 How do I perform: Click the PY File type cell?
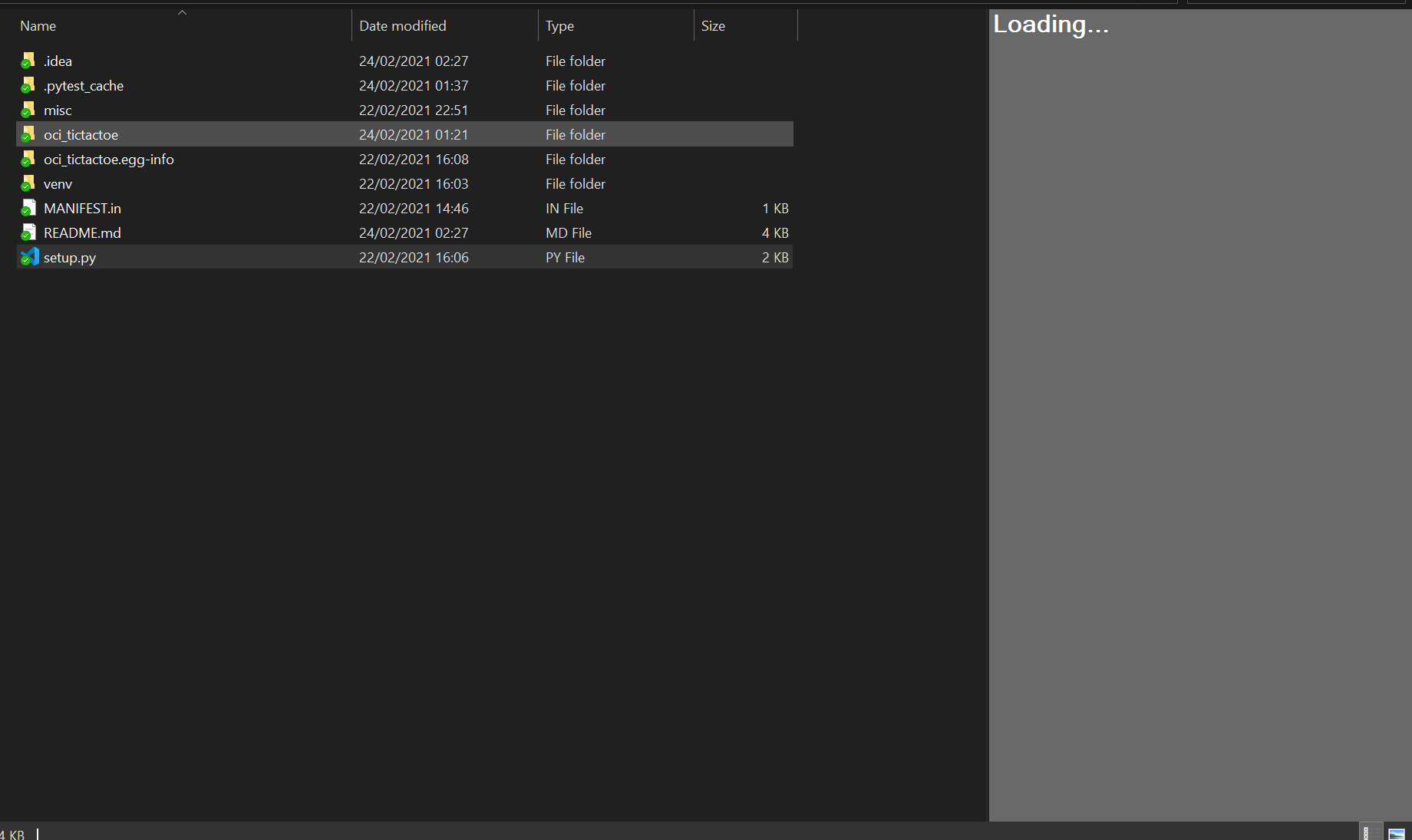click(565, 257)
